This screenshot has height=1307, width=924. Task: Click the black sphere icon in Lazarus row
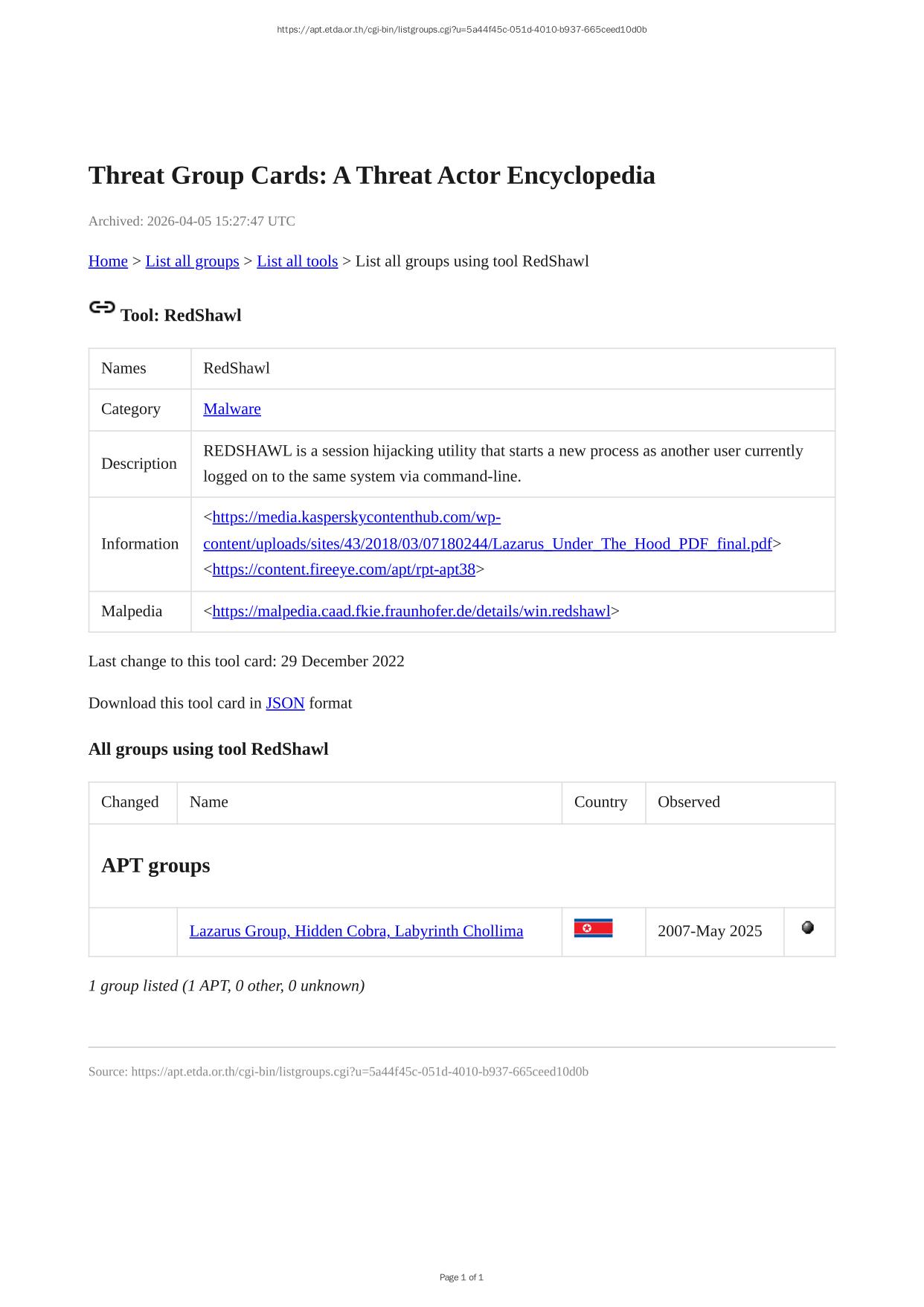[x=808, y=927]
